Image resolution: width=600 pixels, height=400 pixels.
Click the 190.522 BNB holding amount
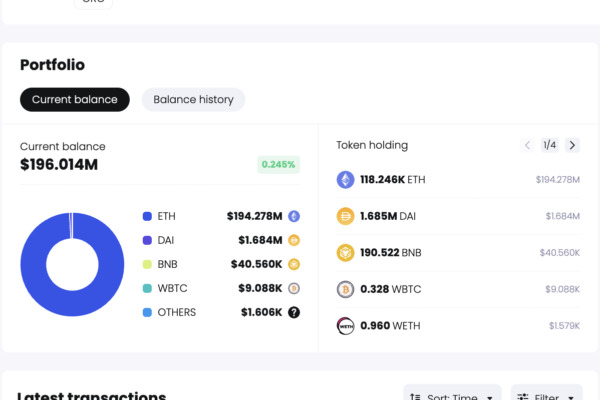(391, 253)
